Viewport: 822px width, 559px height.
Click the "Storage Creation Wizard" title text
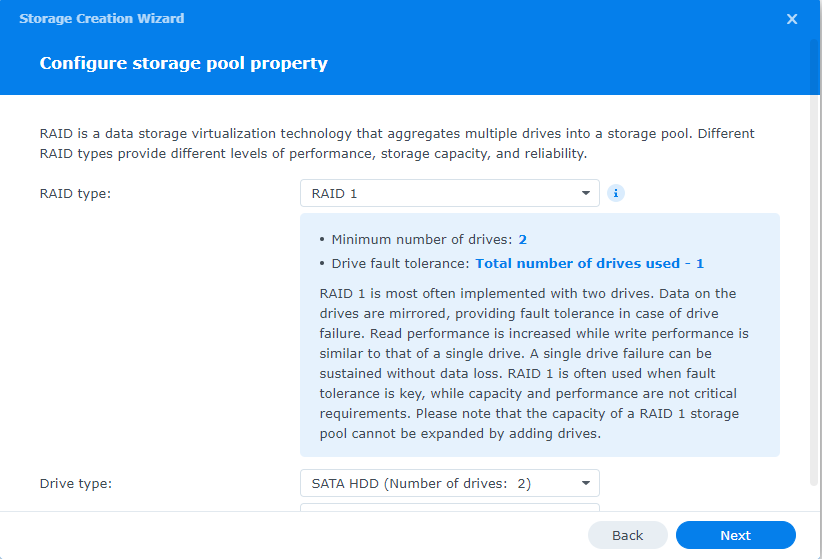tap(102, 19)
